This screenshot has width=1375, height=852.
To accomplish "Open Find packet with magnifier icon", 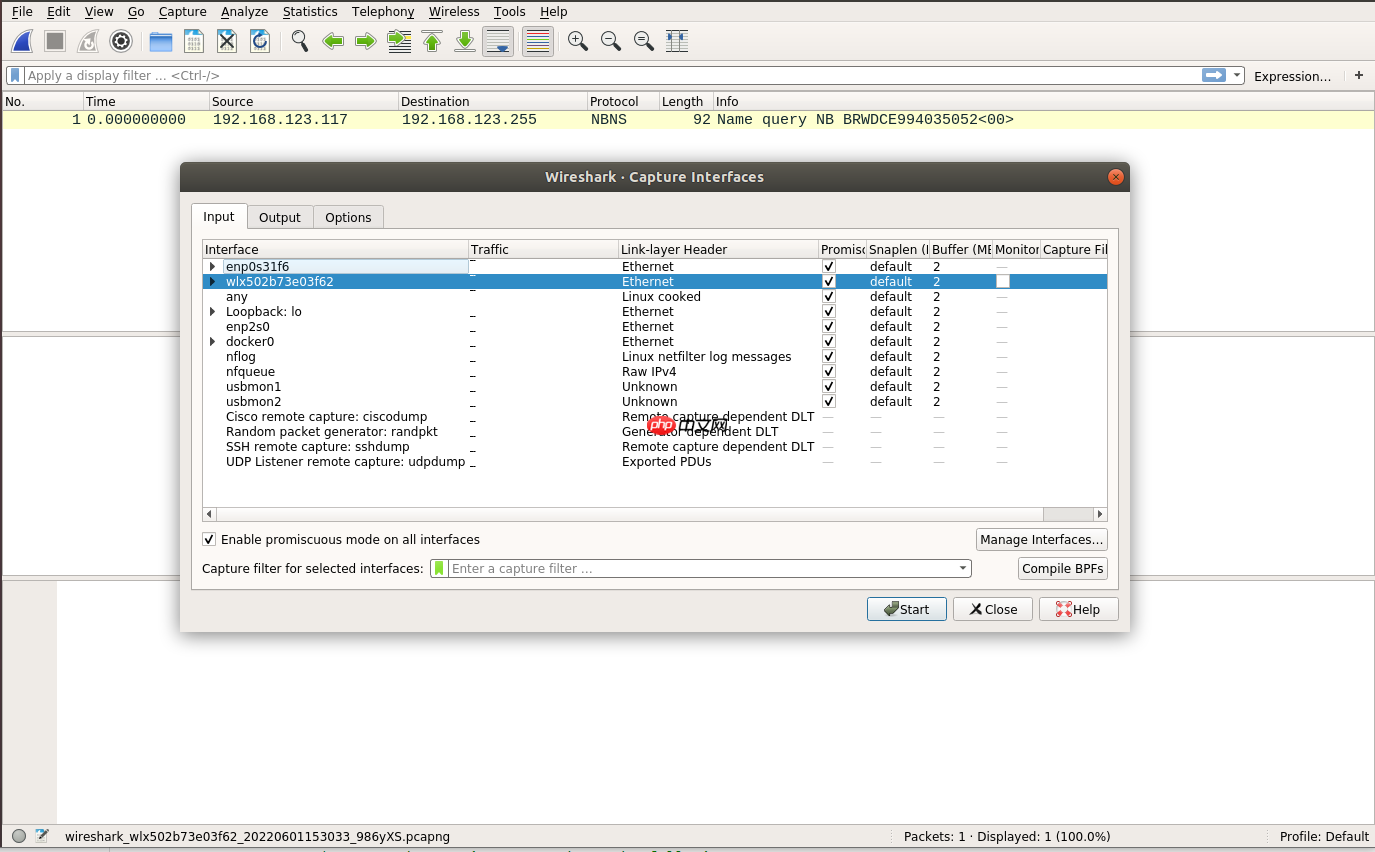I will point(300,41).
